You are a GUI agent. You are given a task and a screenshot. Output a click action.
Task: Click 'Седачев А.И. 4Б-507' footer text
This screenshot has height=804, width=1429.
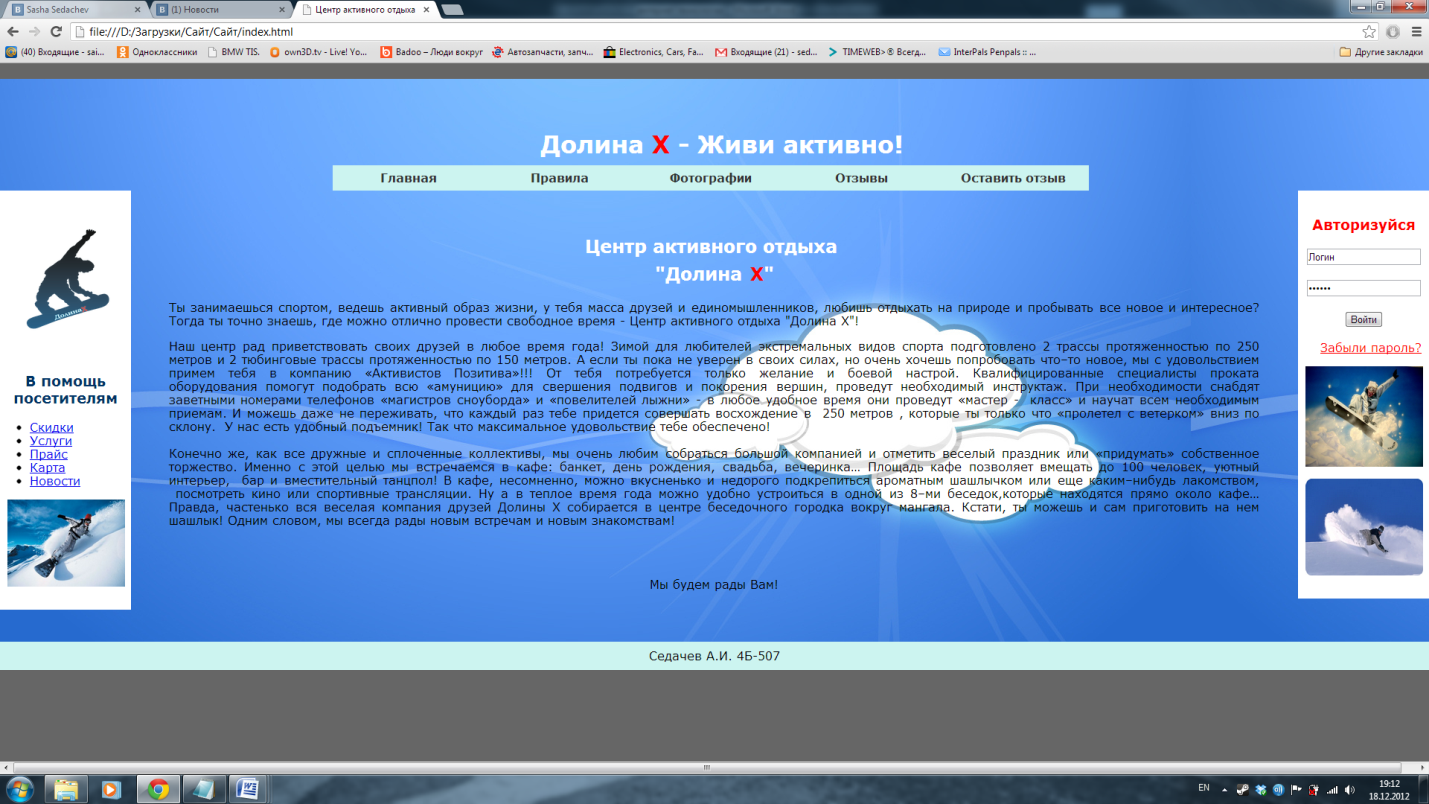714,656
